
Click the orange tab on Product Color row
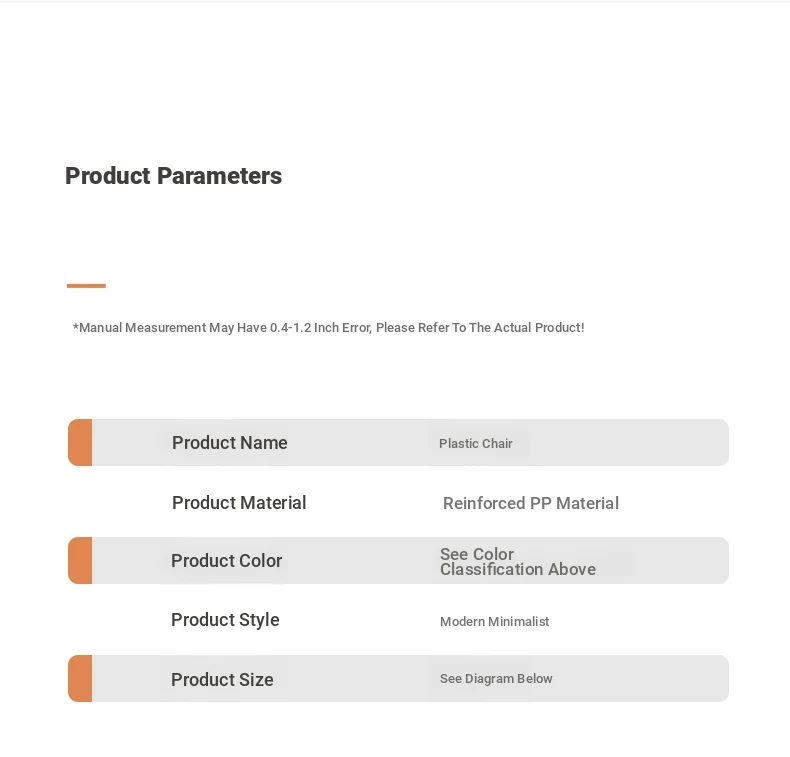tap(80, 561)
